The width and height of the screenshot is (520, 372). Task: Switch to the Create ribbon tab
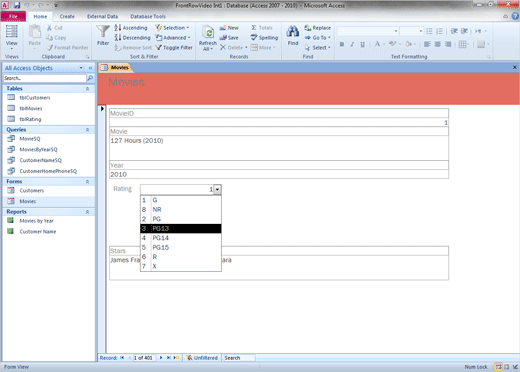67,16
